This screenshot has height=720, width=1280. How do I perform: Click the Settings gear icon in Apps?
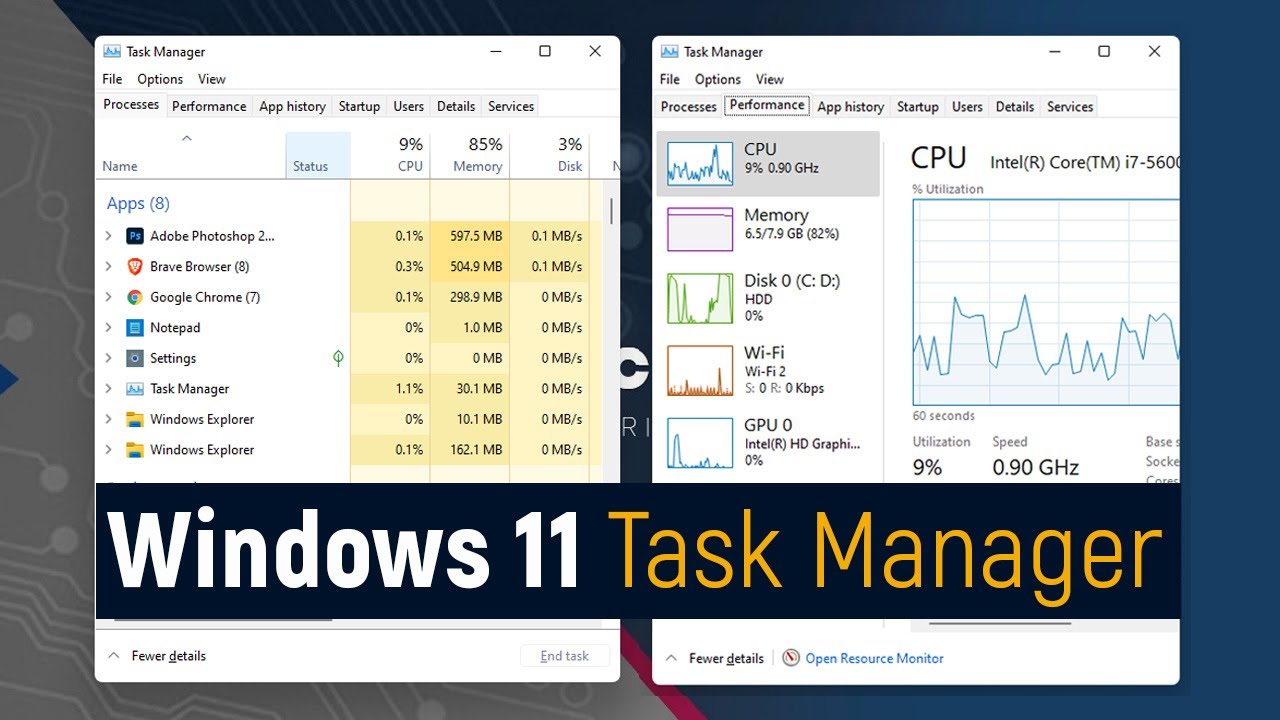(135, 358)
